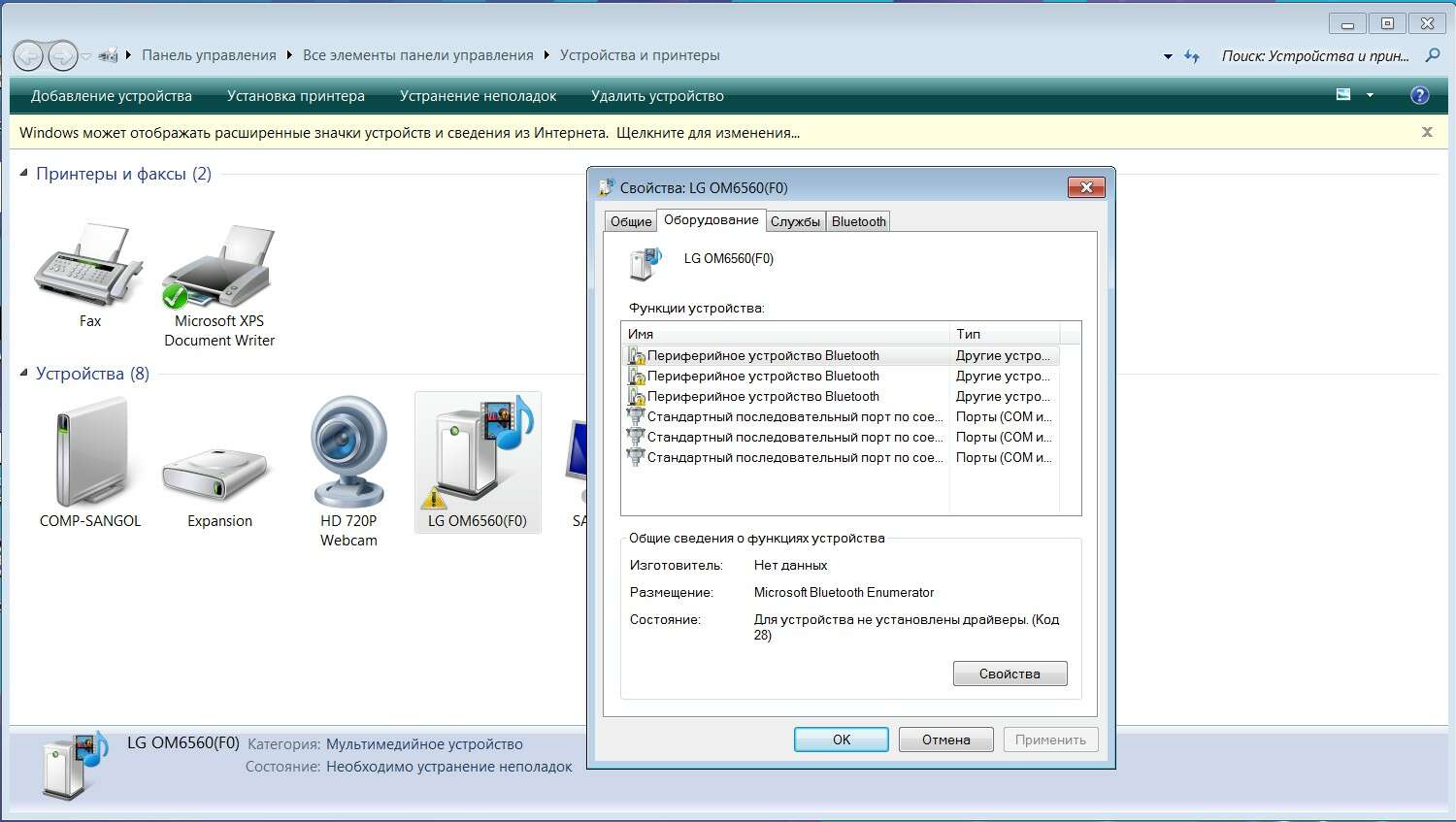This screenshot has width=1456, height=822.
Task: Select the HD 720P Webcam icon
Action: [x=348, y=471]
